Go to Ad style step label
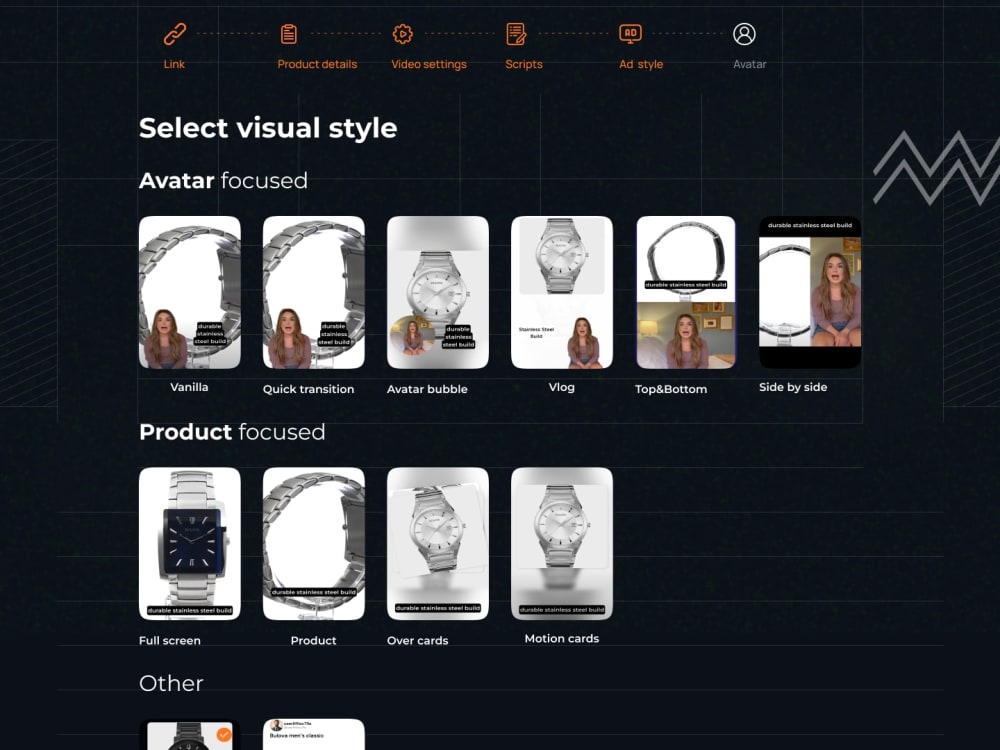The image size is (1000, 750). pos(641,64)
